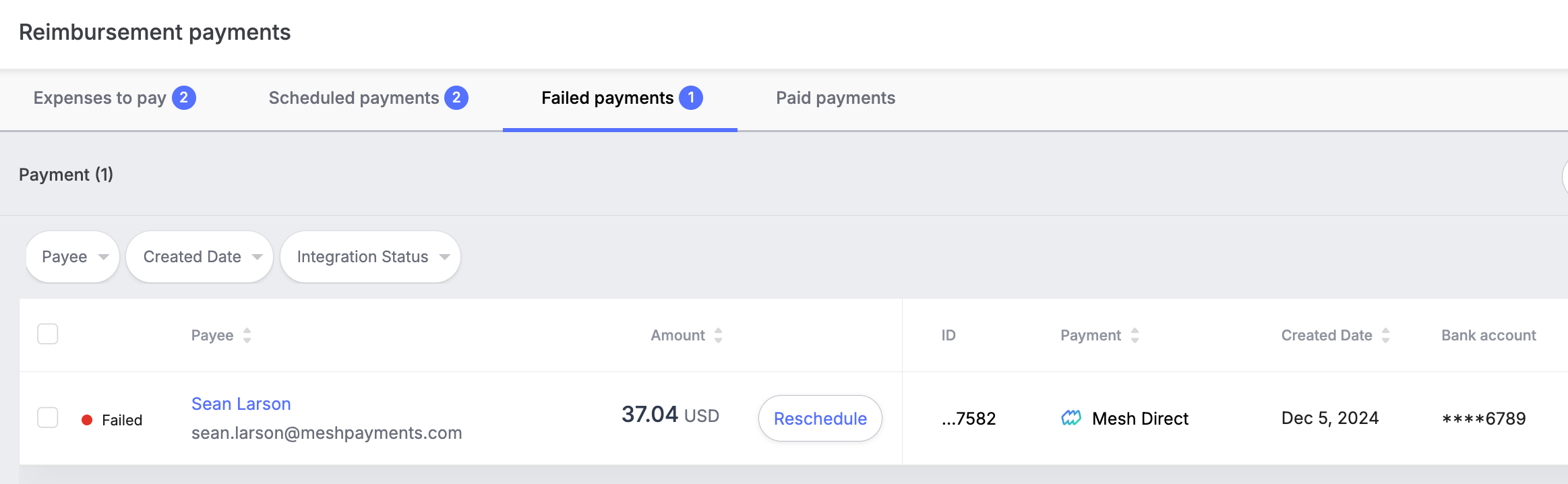Image resolution: width=1568 pixels, height=484 pixels.
Task: Sort by Amount column arrows
Action: pos(718,336)
